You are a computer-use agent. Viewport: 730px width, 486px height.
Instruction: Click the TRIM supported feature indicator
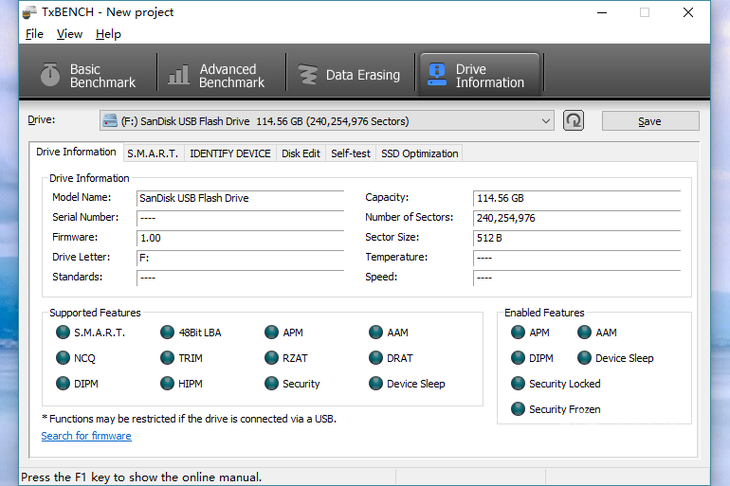167,358
